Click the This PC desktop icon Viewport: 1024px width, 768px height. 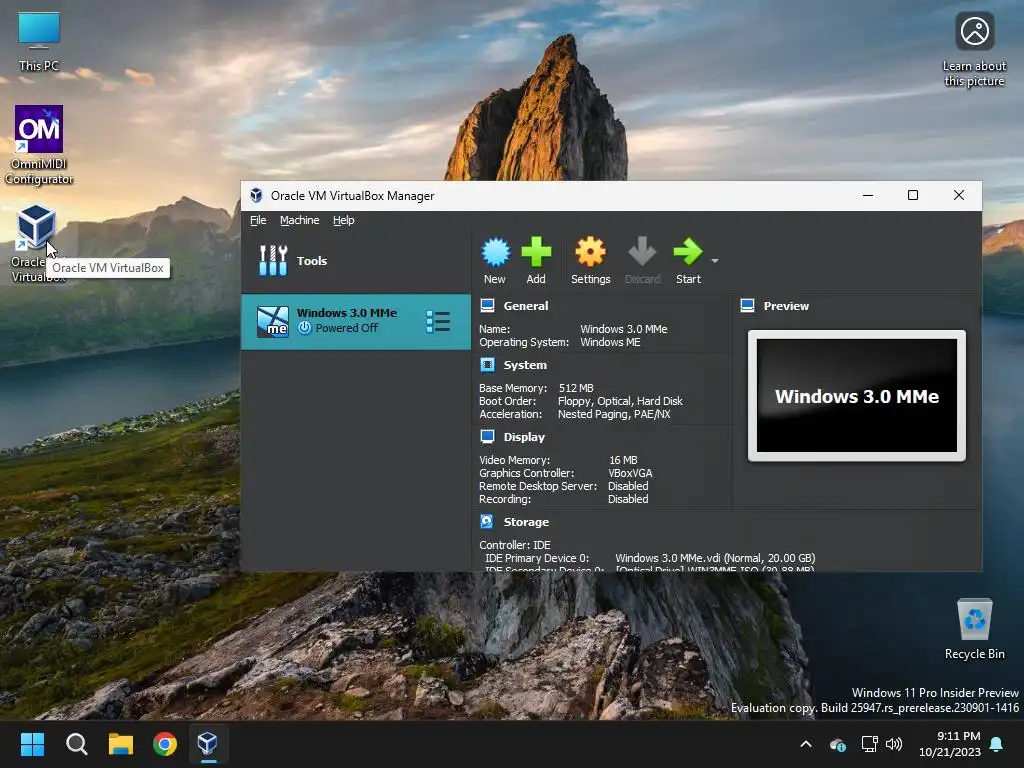pos(39,41)
